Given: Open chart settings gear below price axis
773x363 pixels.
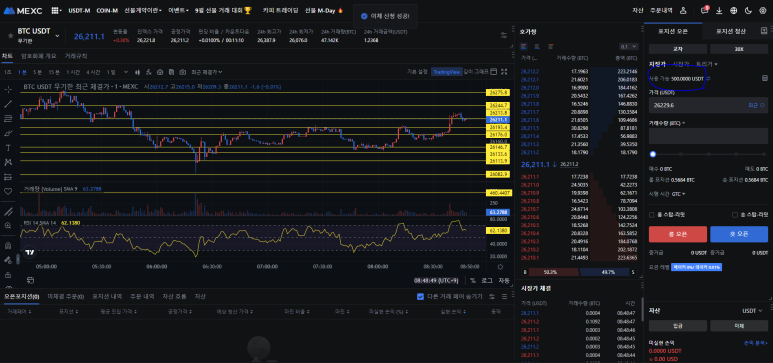Looking at the screenshot, I should pyautogui.click(x=500, y=267).
